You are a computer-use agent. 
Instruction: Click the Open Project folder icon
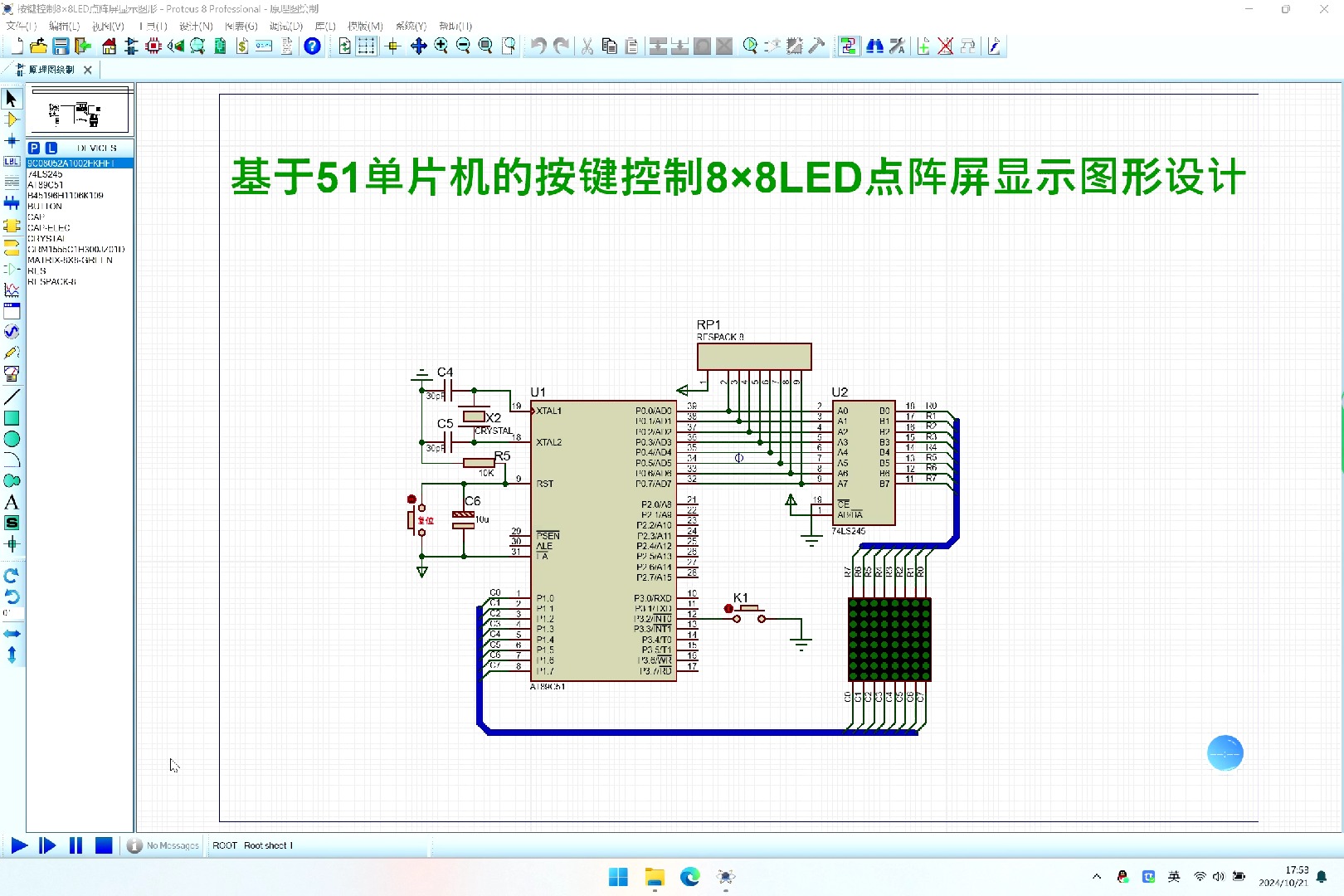38,46
